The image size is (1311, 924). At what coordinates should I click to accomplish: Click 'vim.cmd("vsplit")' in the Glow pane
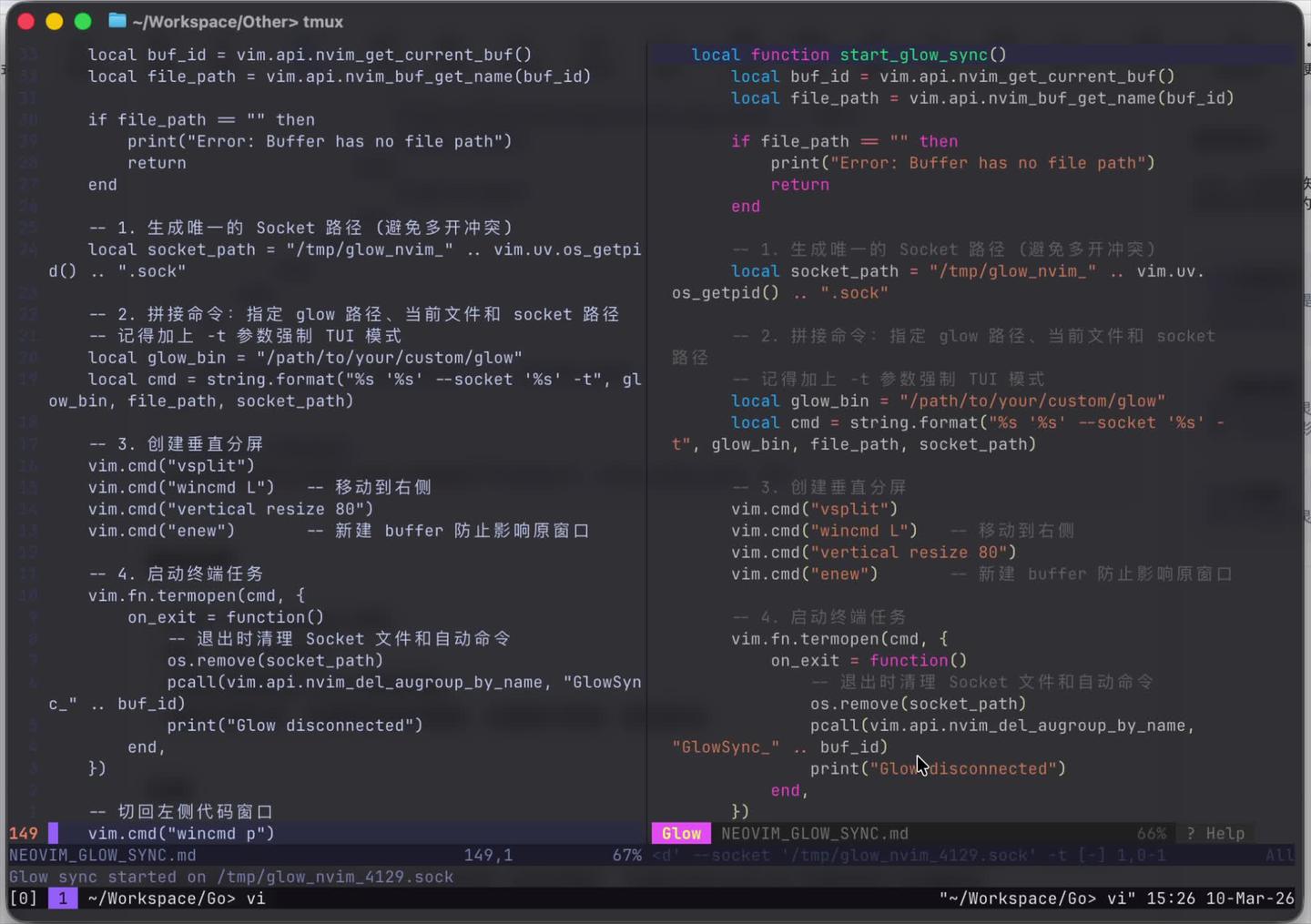815,509
